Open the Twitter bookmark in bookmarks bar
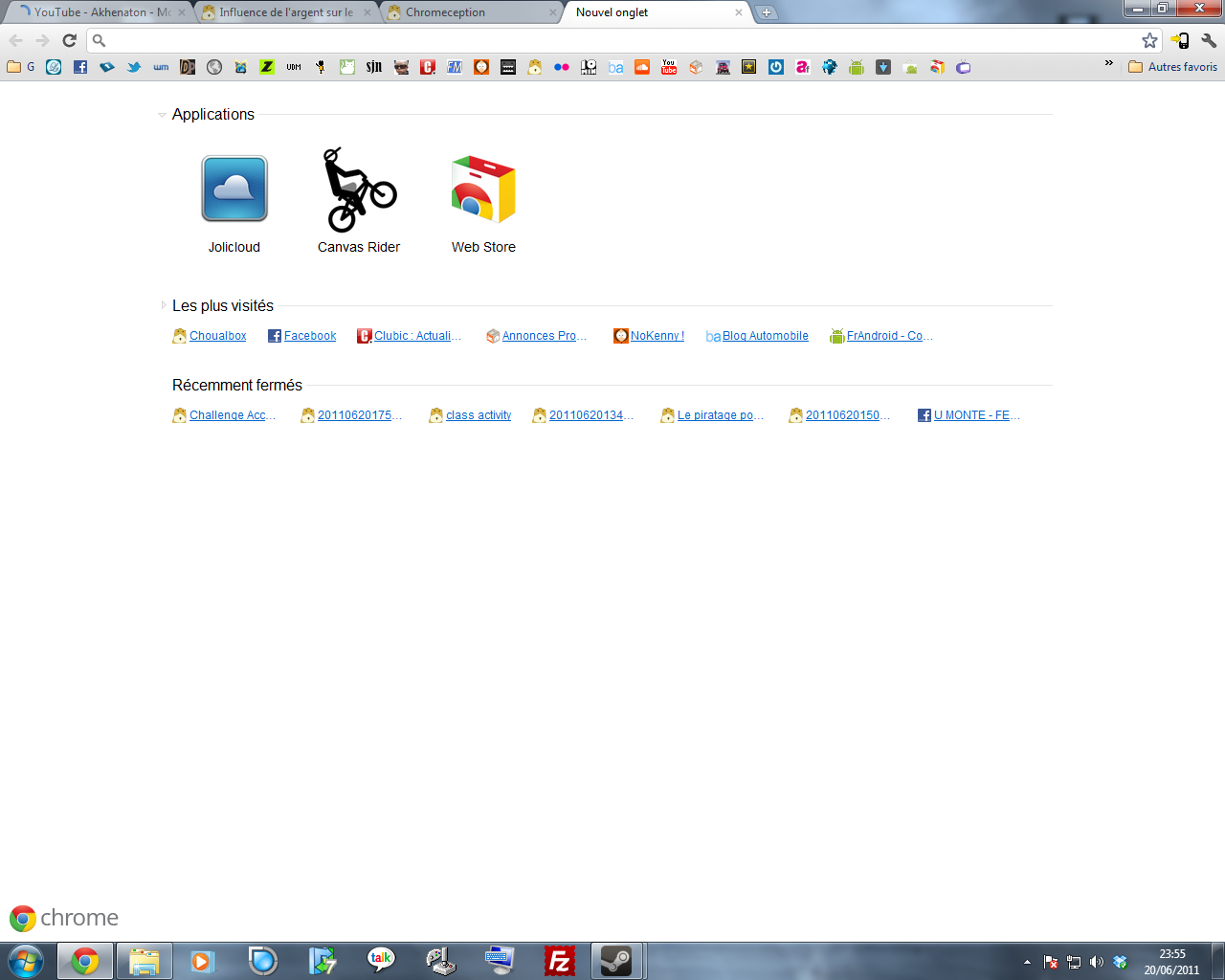This screenshot has width=1225, height=980. (134, 67)
